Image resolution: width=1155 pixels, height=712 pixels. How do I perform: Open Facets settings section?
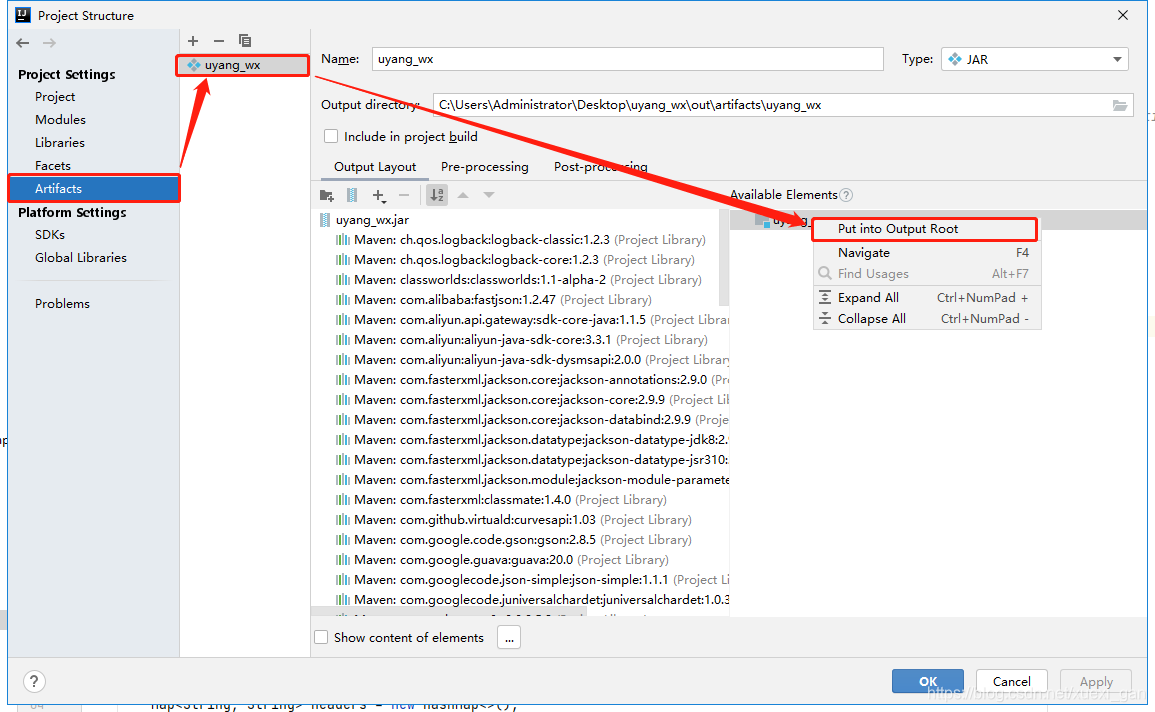click(52, 166)
